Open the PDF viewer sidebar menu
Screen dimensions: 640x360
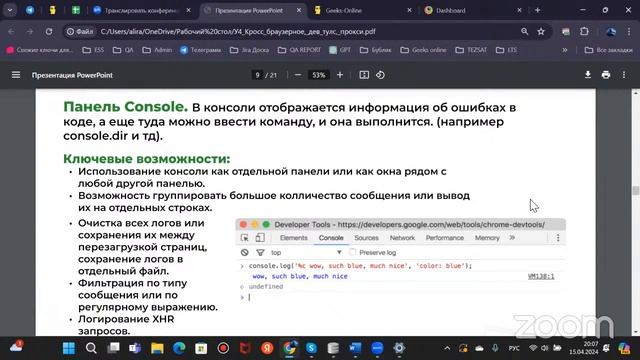point(16,75)
